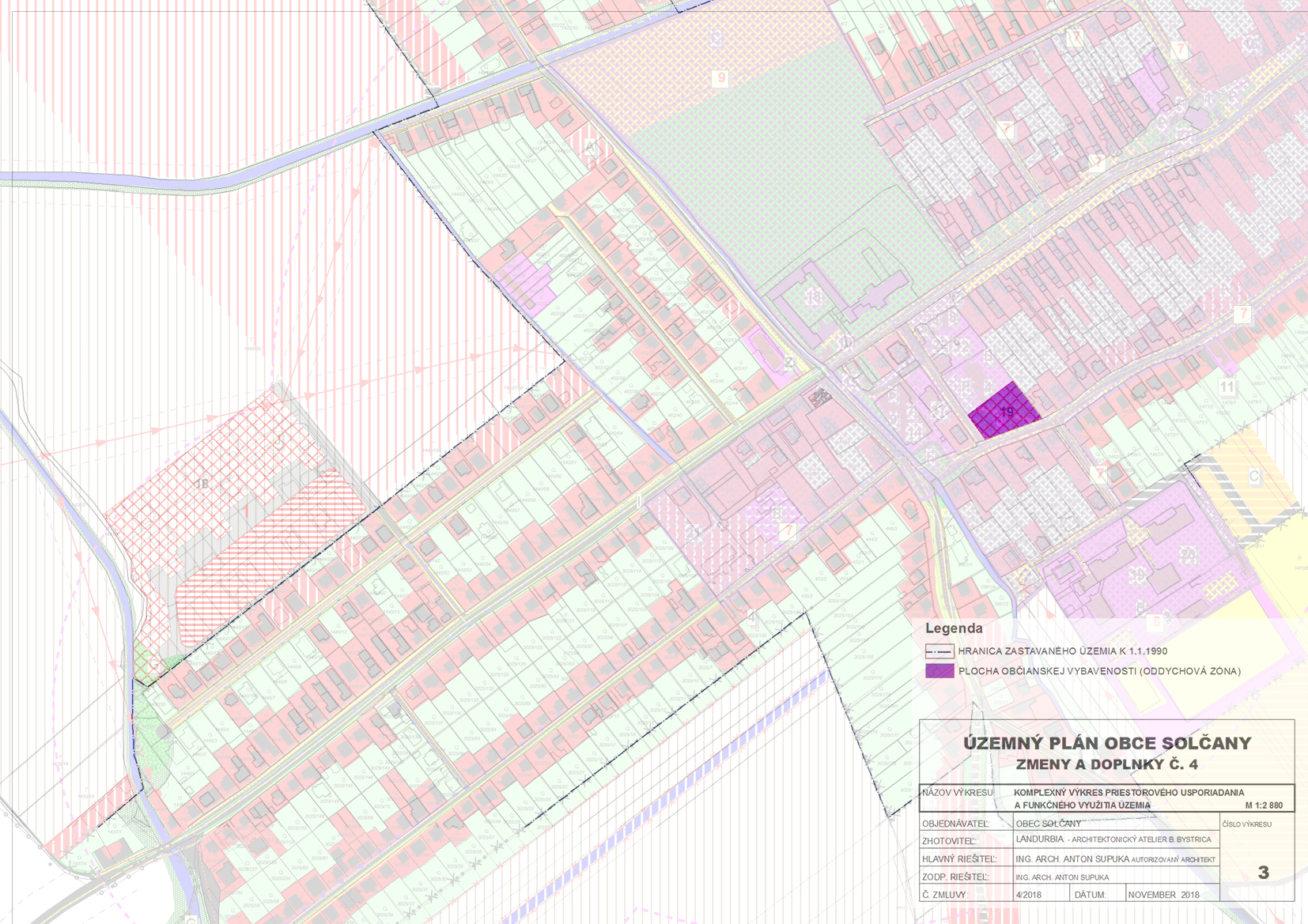Click the zone label C on yellow area

coord(1253,476)
